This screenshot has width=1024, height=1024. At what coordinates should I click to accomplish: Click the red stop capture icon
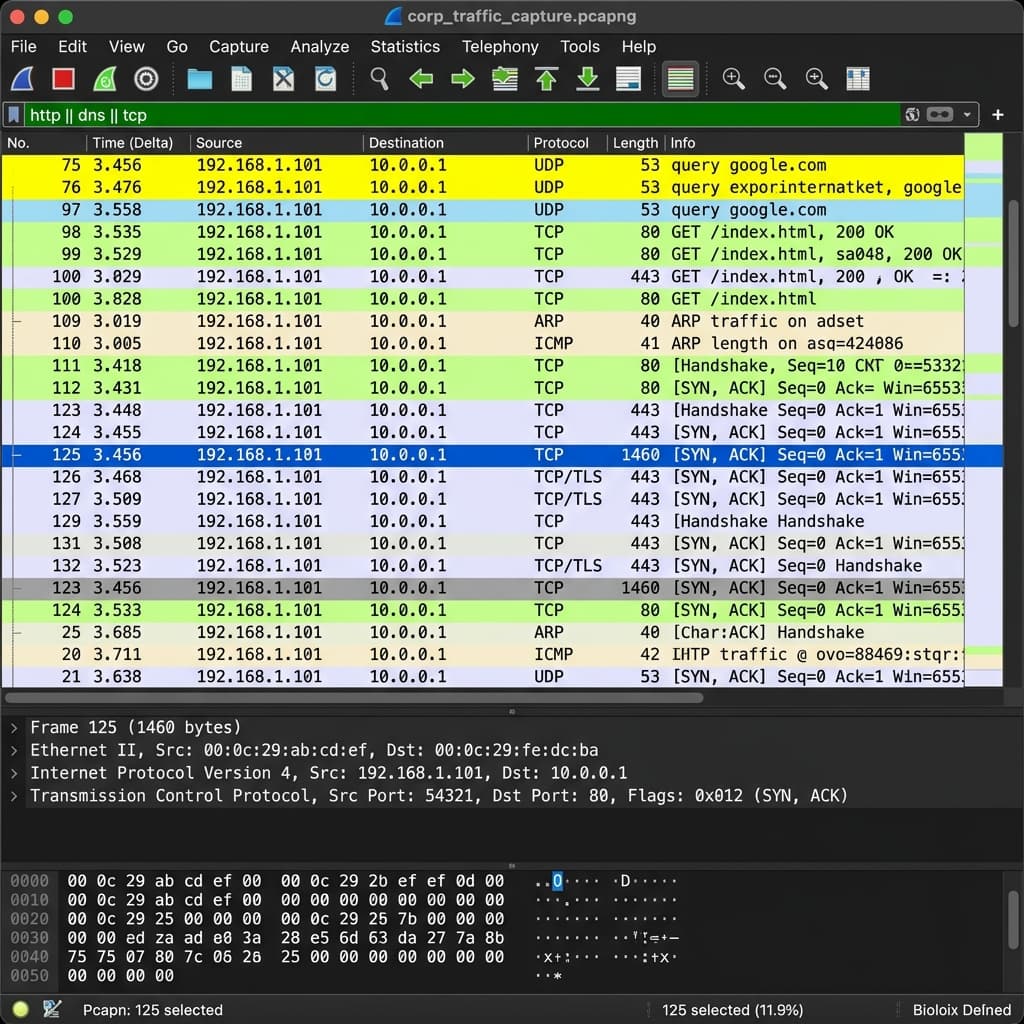(x=62, y=79)
